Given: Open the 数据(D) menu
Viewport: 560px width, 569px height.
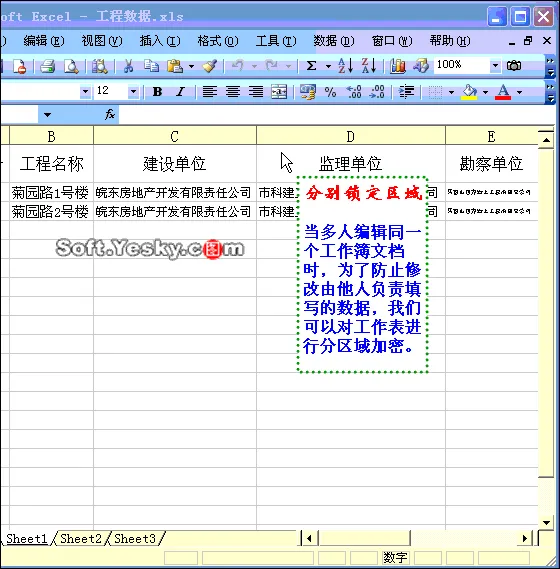Looking at the screenshot, I should [x=334, y=41].
